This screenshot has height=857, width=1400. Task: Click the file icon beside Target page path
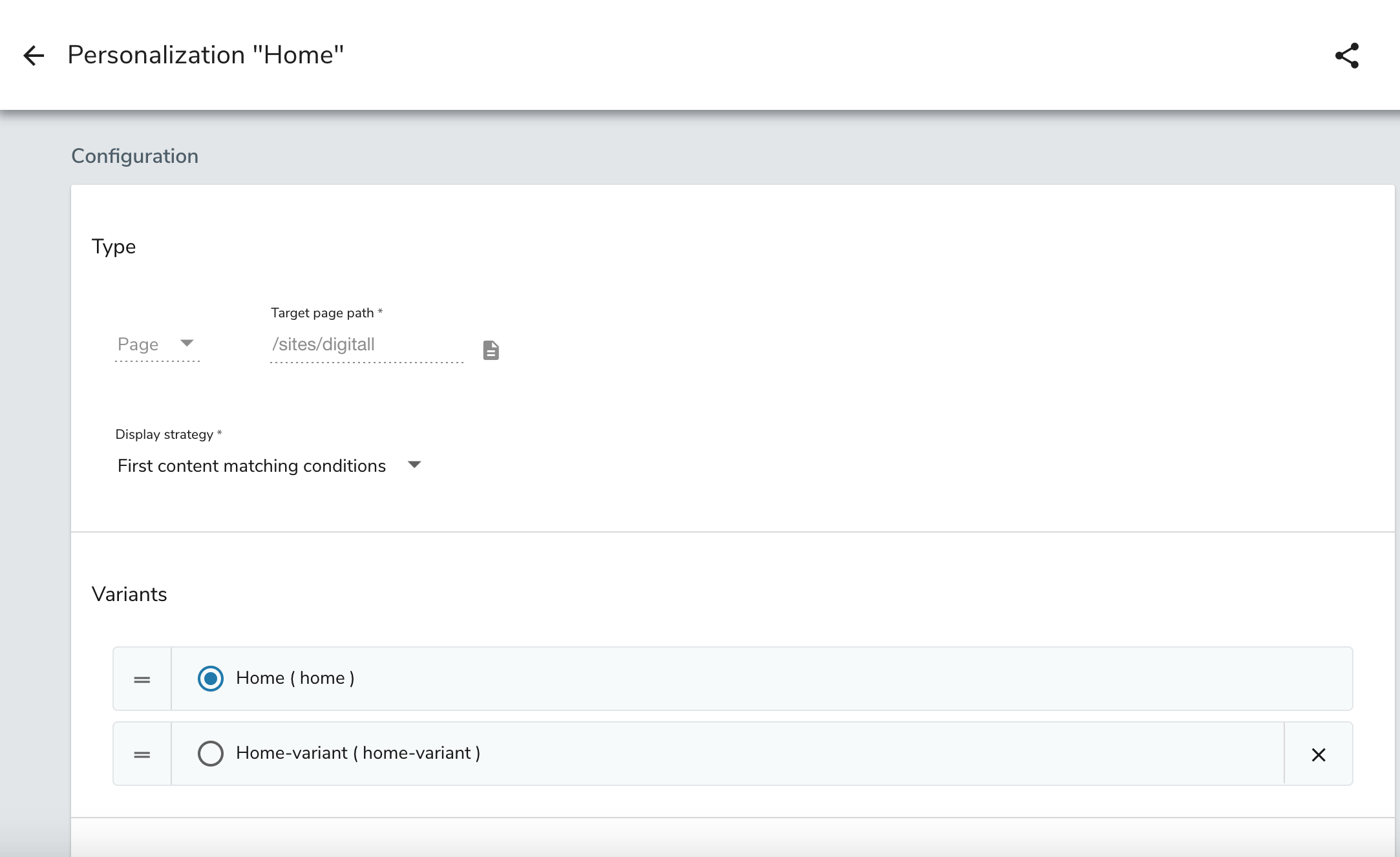[491, 350]
